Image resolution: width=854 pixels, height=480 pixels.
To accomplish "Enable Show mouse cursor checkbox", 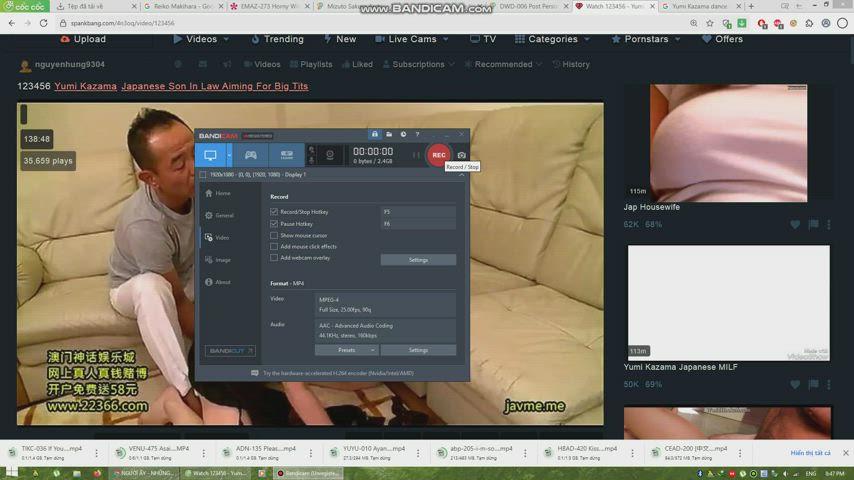I will 274,235.
